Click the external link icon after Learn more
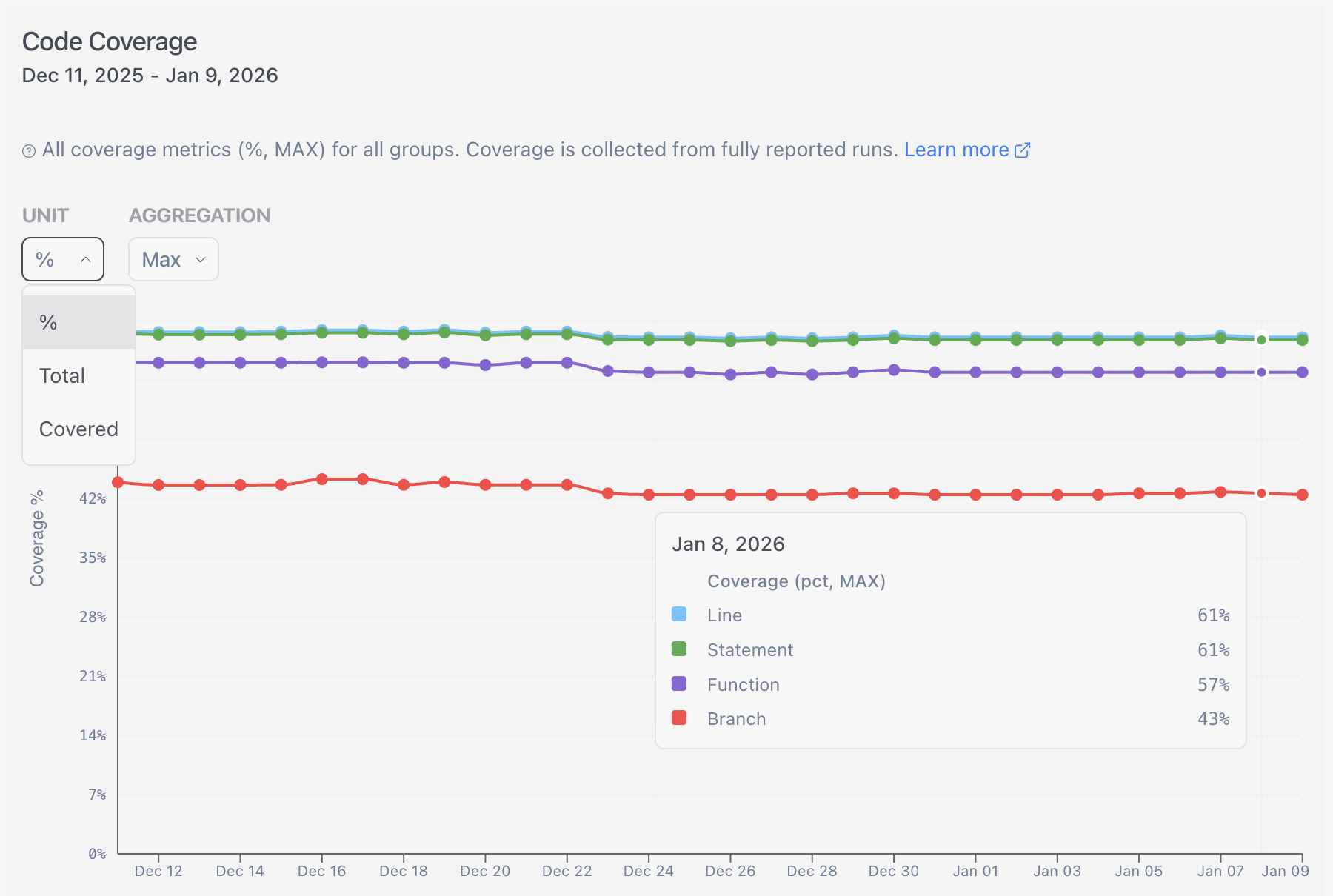Image resolution: width=1333 pixels, height=896 pixels. pyautogui.click(x=1023, y=150)
